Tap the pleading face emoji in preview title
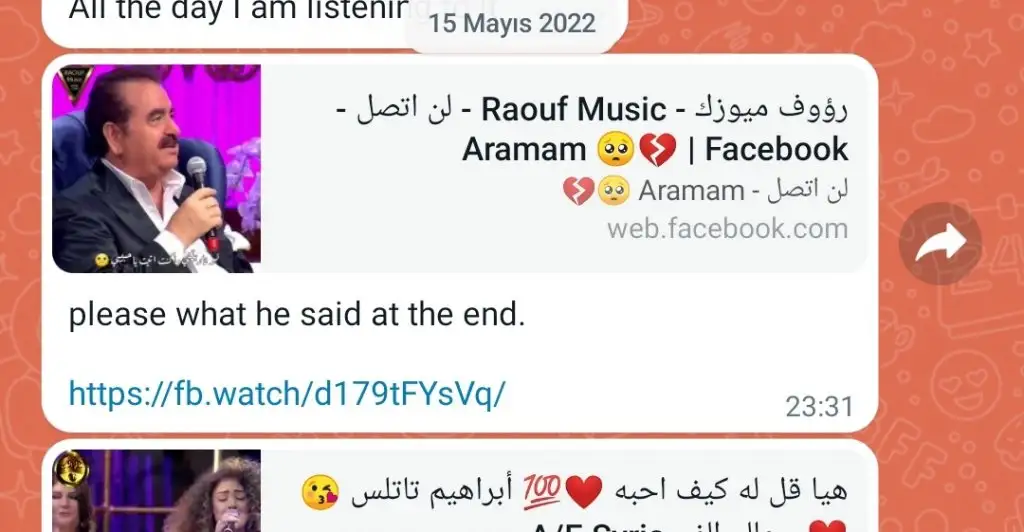Image resolution: width=1024 pixels, height=532 pixels. point(615,150)
